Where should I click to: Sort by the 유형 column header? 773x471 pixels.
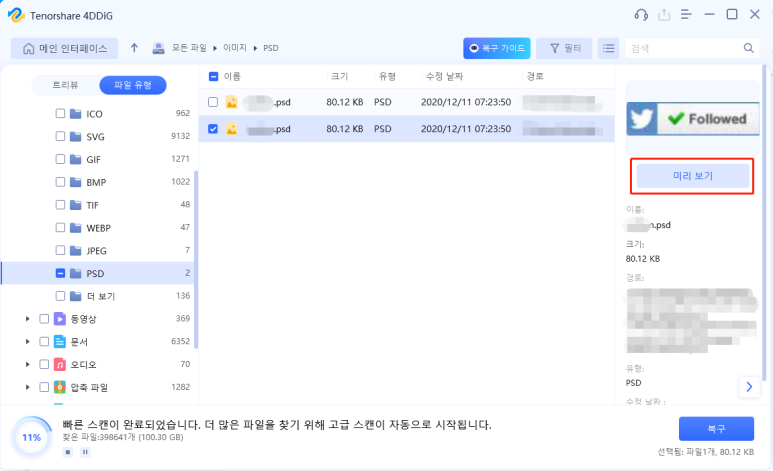[387, 76]
